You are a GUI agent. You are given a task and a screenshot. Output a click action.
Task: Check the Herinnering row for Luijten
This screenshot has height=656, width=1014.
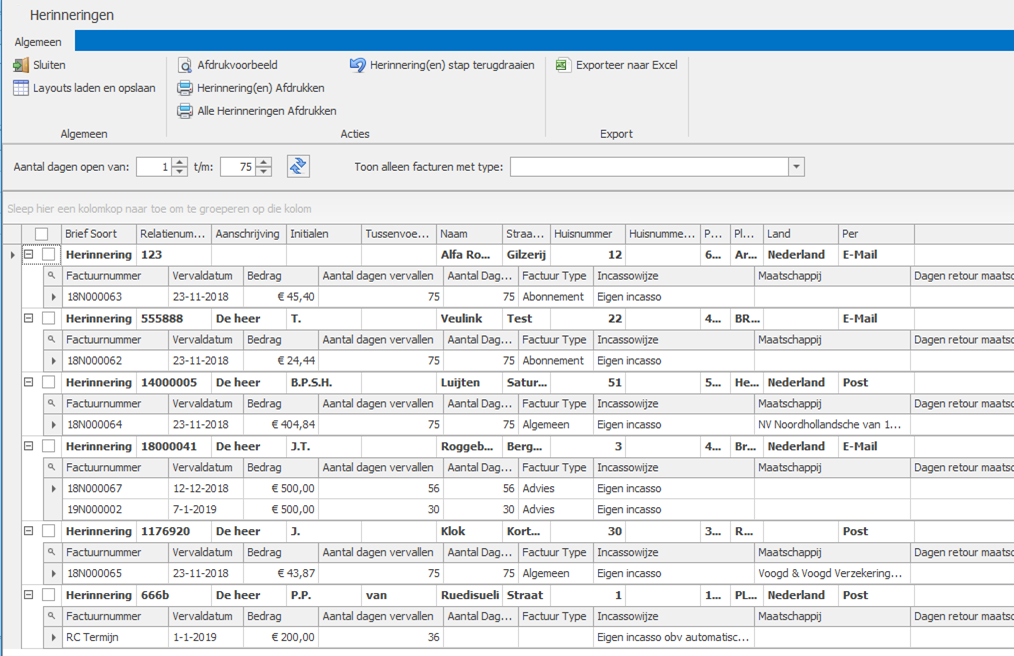coord(49,382)
